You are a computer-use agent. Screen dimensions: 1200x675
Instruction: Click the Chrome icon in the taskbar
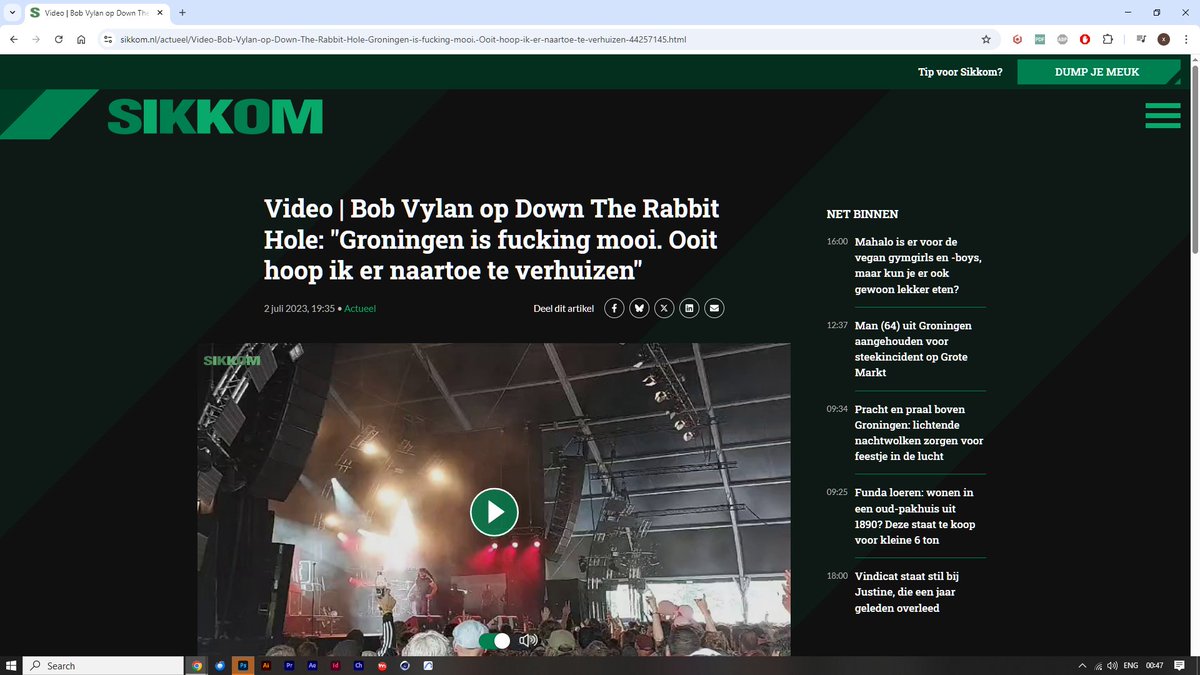[x=197, y=665]
